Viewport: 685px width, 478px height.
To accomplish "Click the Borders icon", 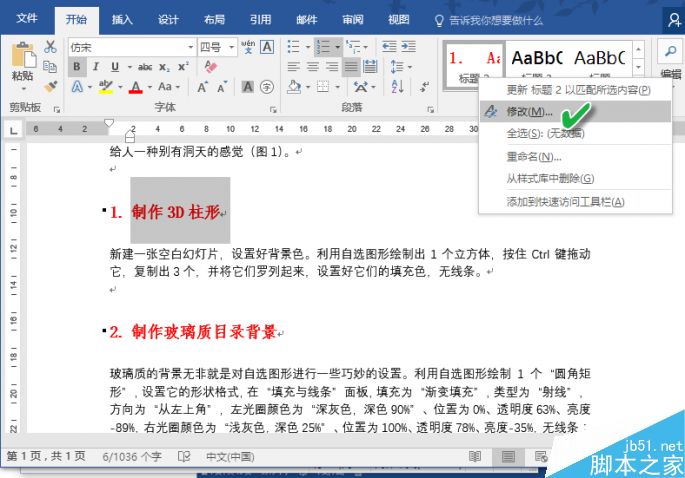I will tap(323, 87).
